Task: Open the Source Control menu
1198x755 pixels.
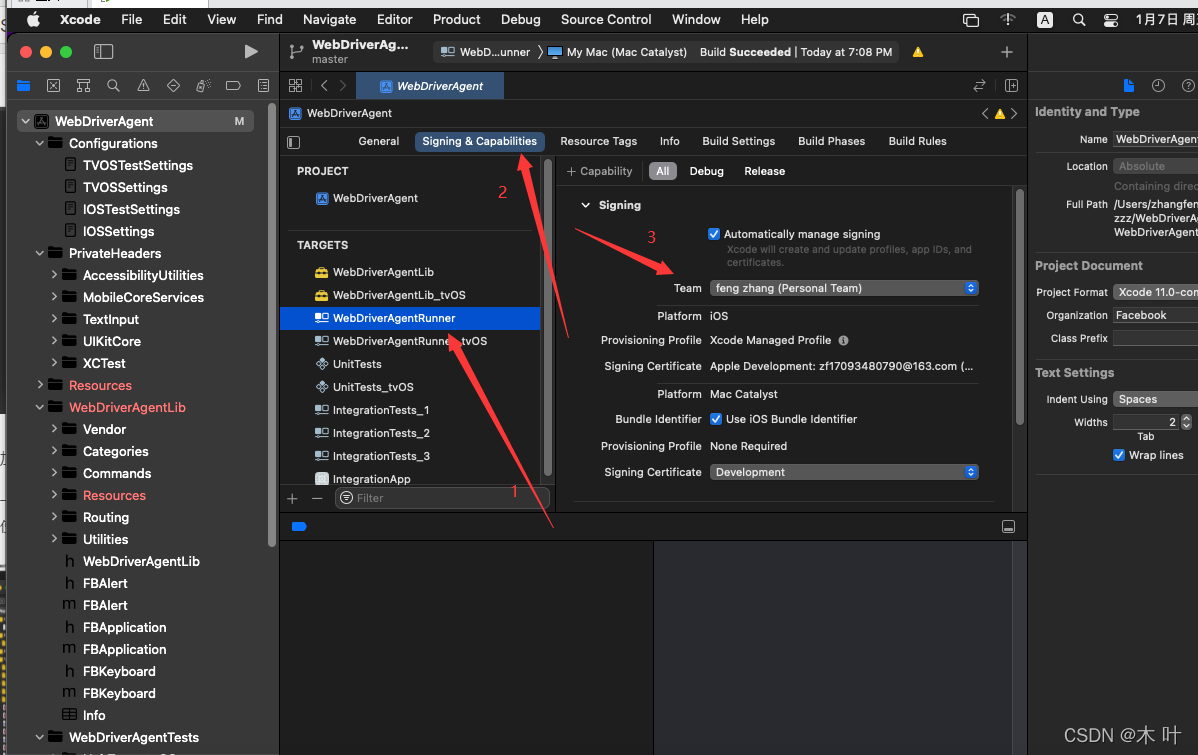Action: click(606, 19)
